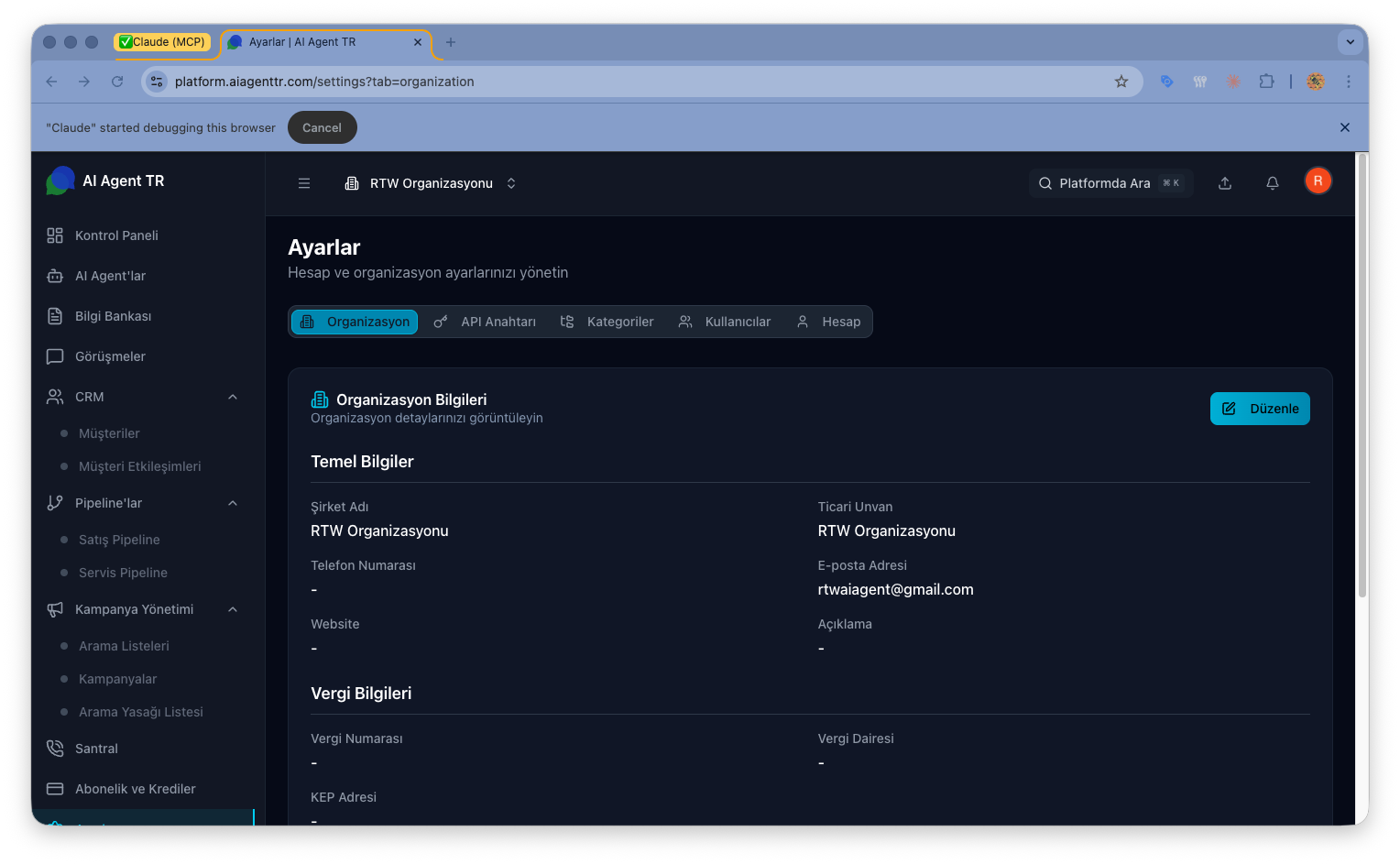Open Chrome tab search dropdown arrow

pos(1350,42)
